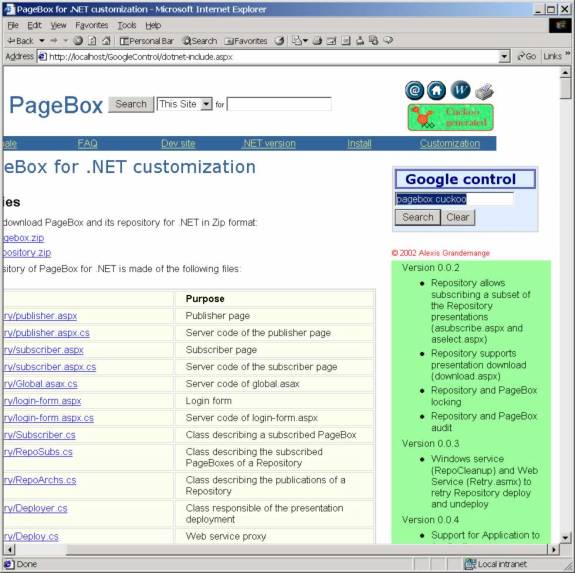Viewport: 575px width, 573px height.
Task: Click the Refresh page icon
Action: (x=92, y=41)
